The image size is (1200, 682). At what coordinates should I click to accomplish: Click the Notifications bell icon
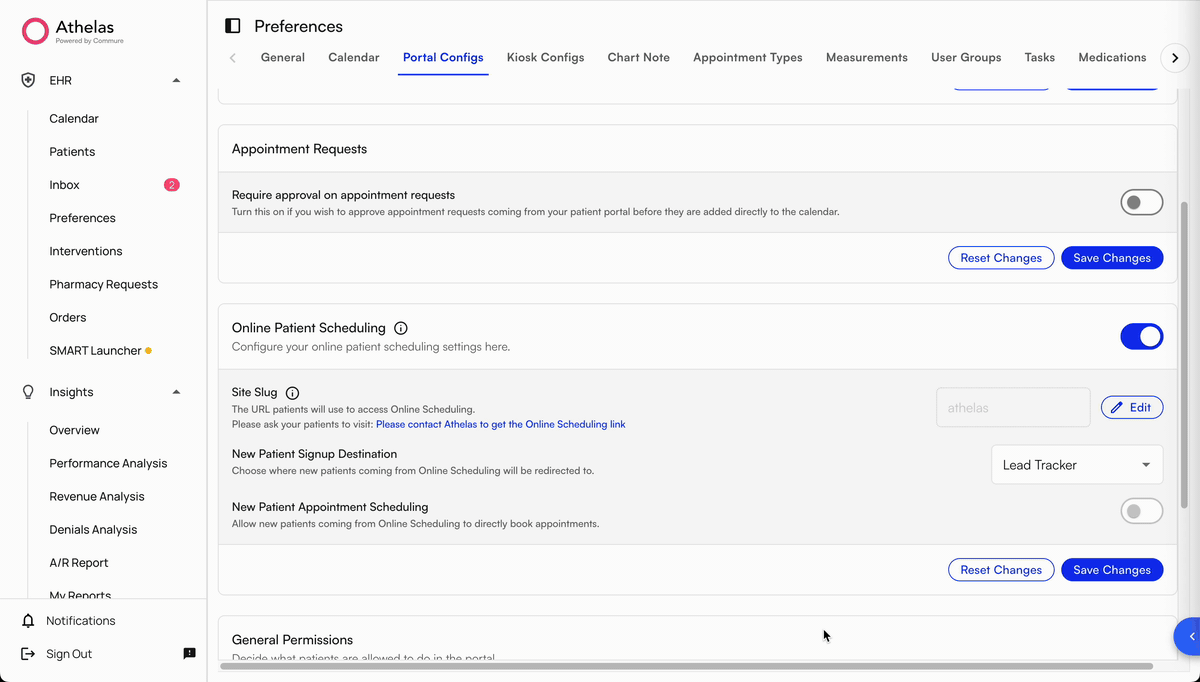[28, 621]
